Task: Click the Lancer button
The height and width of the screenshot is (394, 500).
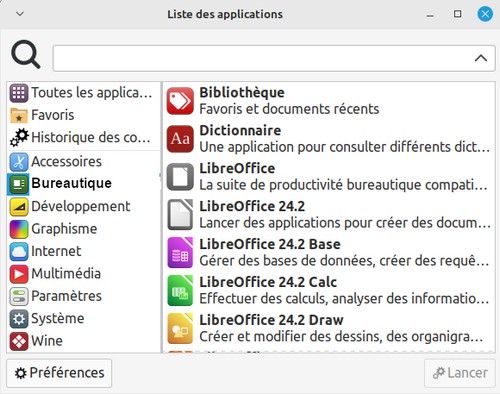Action: click(x=460, y=373)
